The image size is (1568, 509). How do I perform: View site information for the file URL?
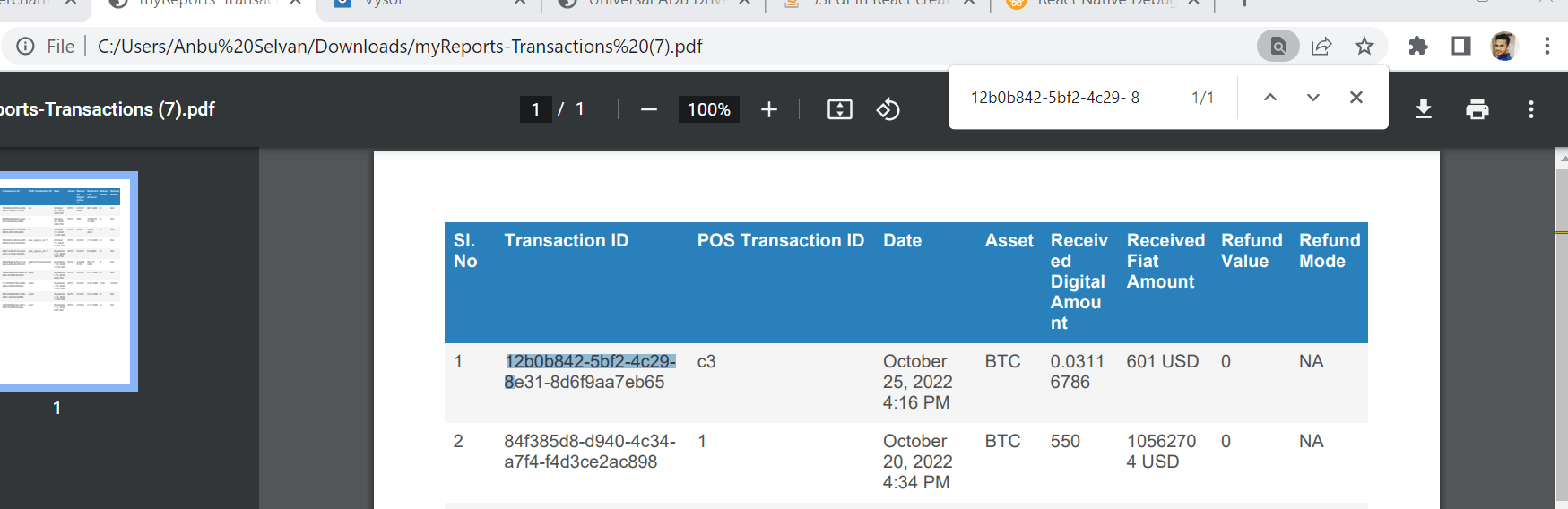point(26,46)
